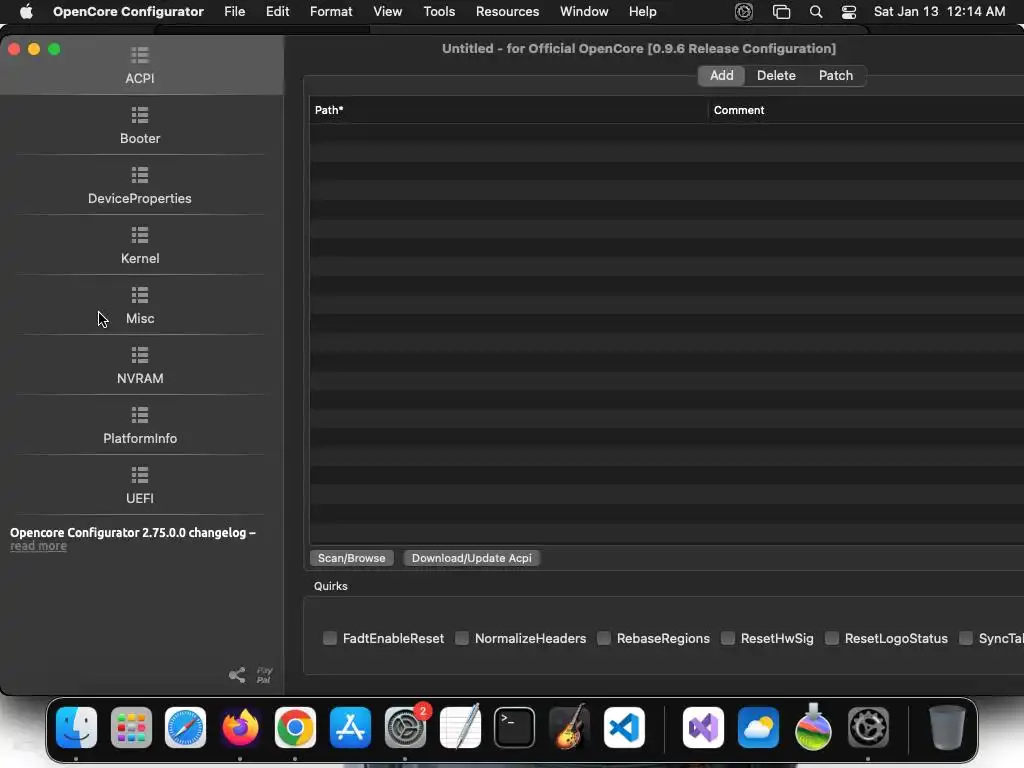Open Control Center in menu bar
Image resolution: width=1024 pixels, height=768 pixels.
pyautogui.click(x=848, y=12)
